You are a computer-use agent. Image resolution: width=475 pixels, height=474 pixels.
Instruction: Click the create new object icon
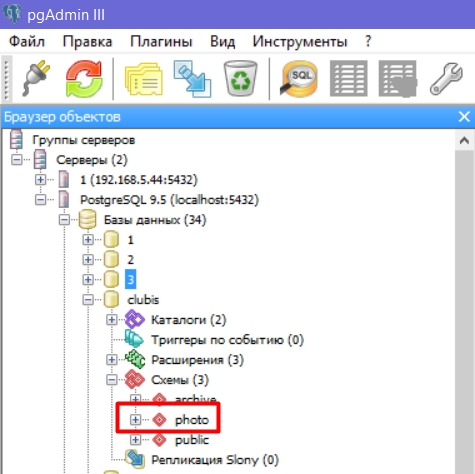[192, 79]
